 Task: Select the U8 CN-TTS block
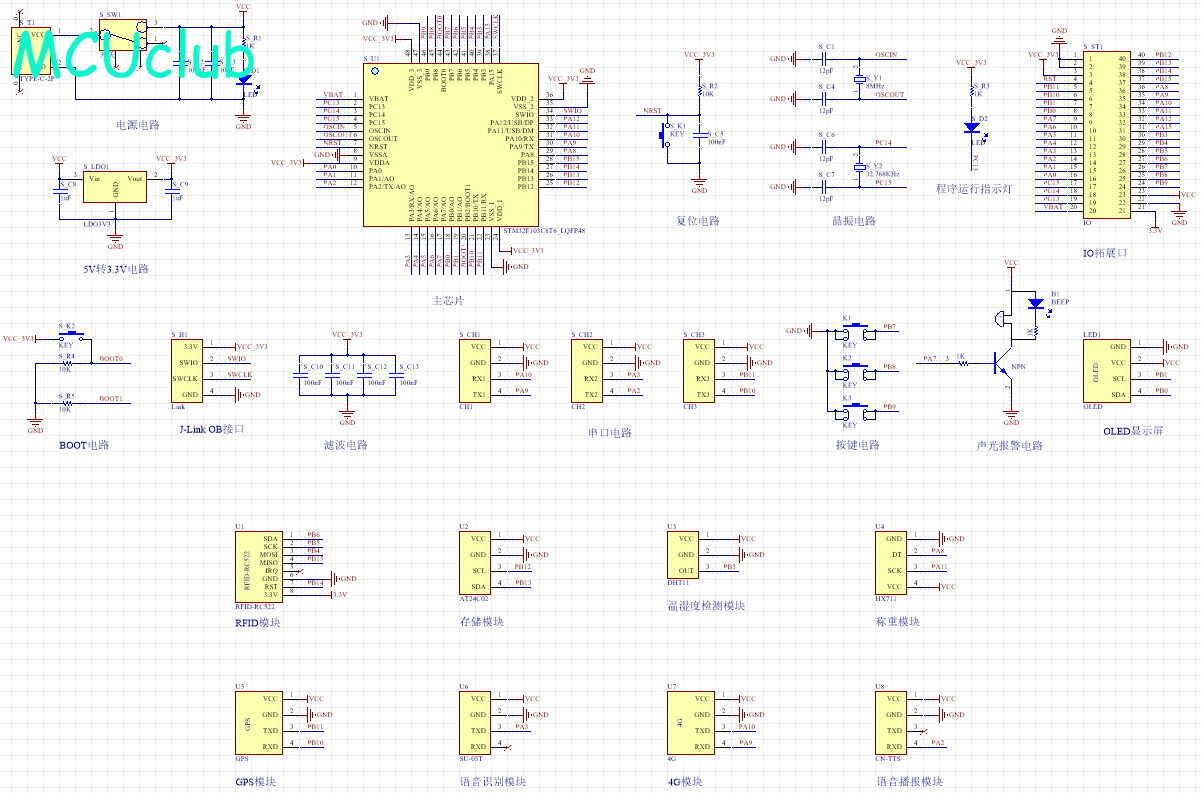pos(893,723)
